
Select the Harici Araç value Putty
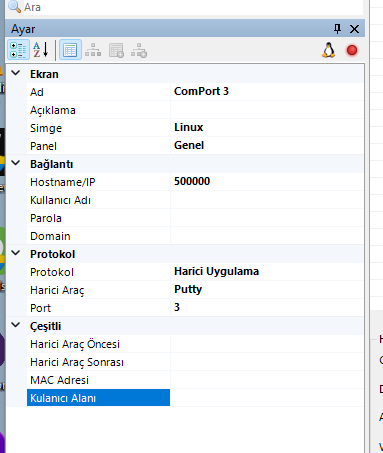(188, 289)
